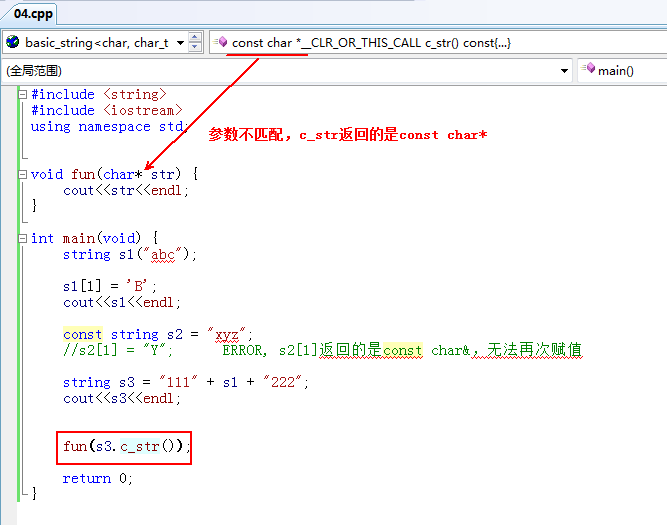Expand the 全局范围 scope dropdown arrow
The height and width of the screenshot is (525, 667).
(x=564, y=71)
